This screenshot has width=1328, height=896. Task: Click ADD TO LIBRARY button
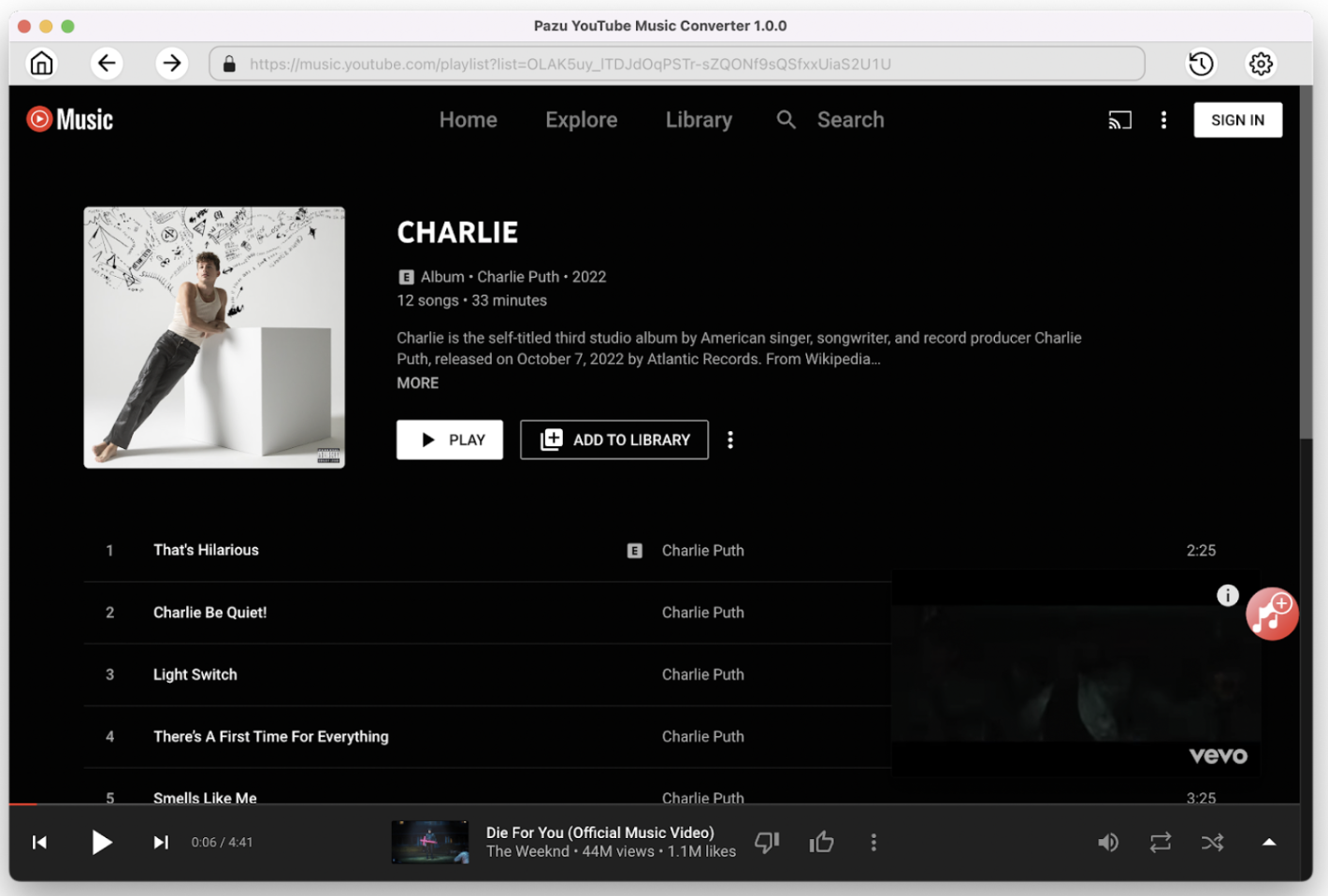point(614,440)
